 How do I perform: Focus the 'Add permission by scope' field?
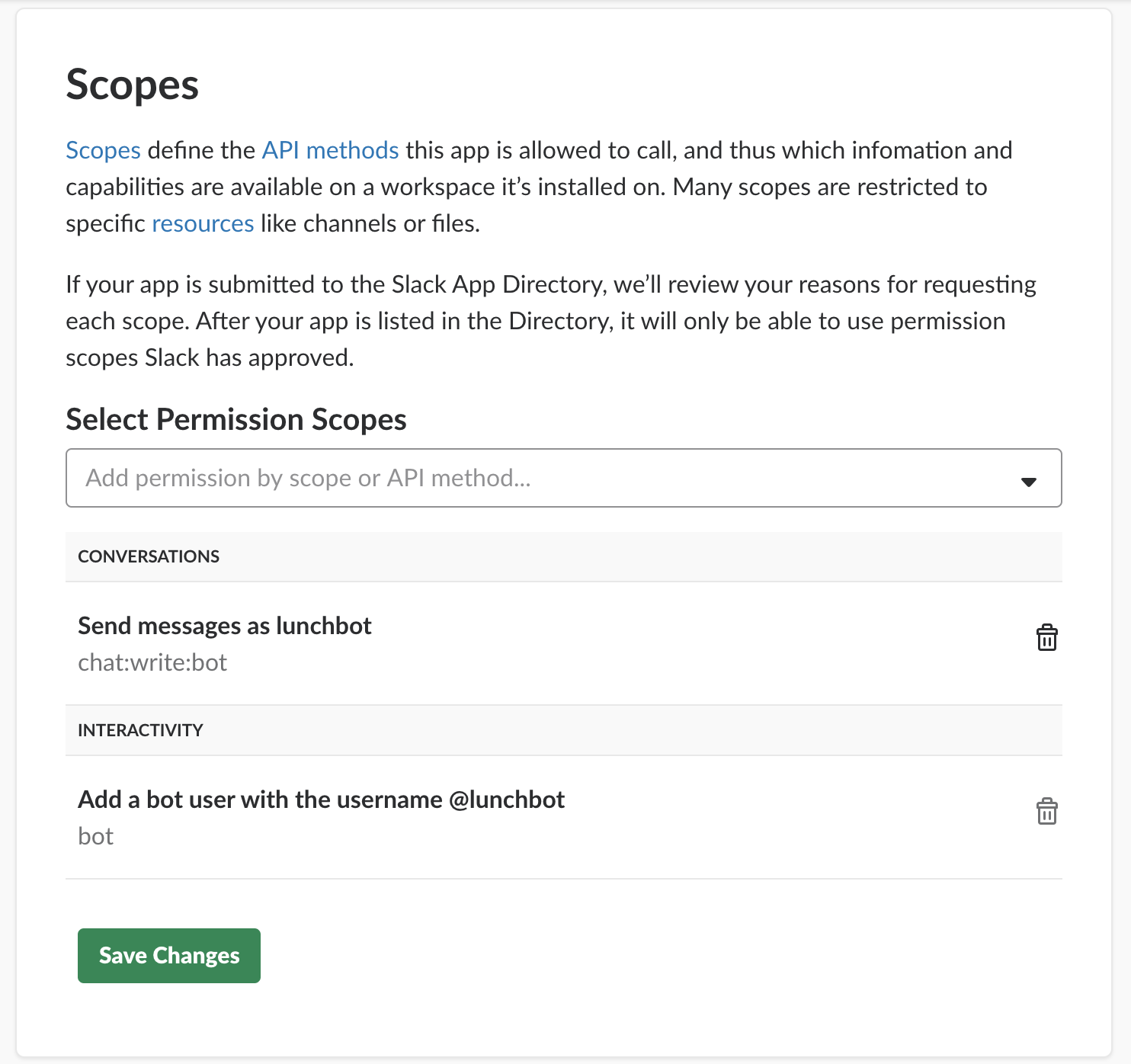(563, 478)
